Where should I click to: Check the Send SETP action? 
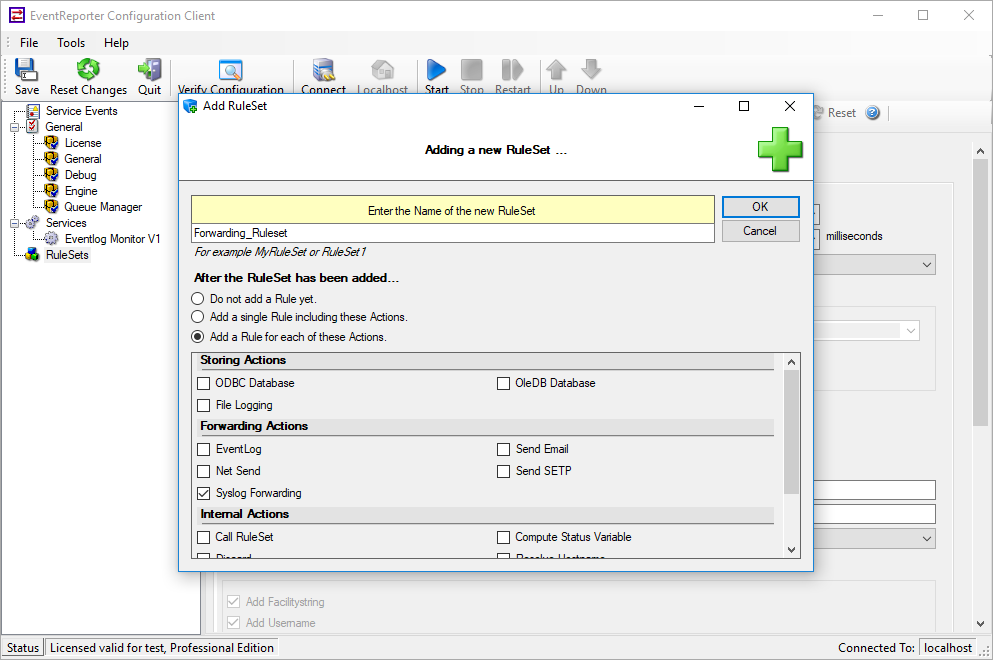click(503, 471)
